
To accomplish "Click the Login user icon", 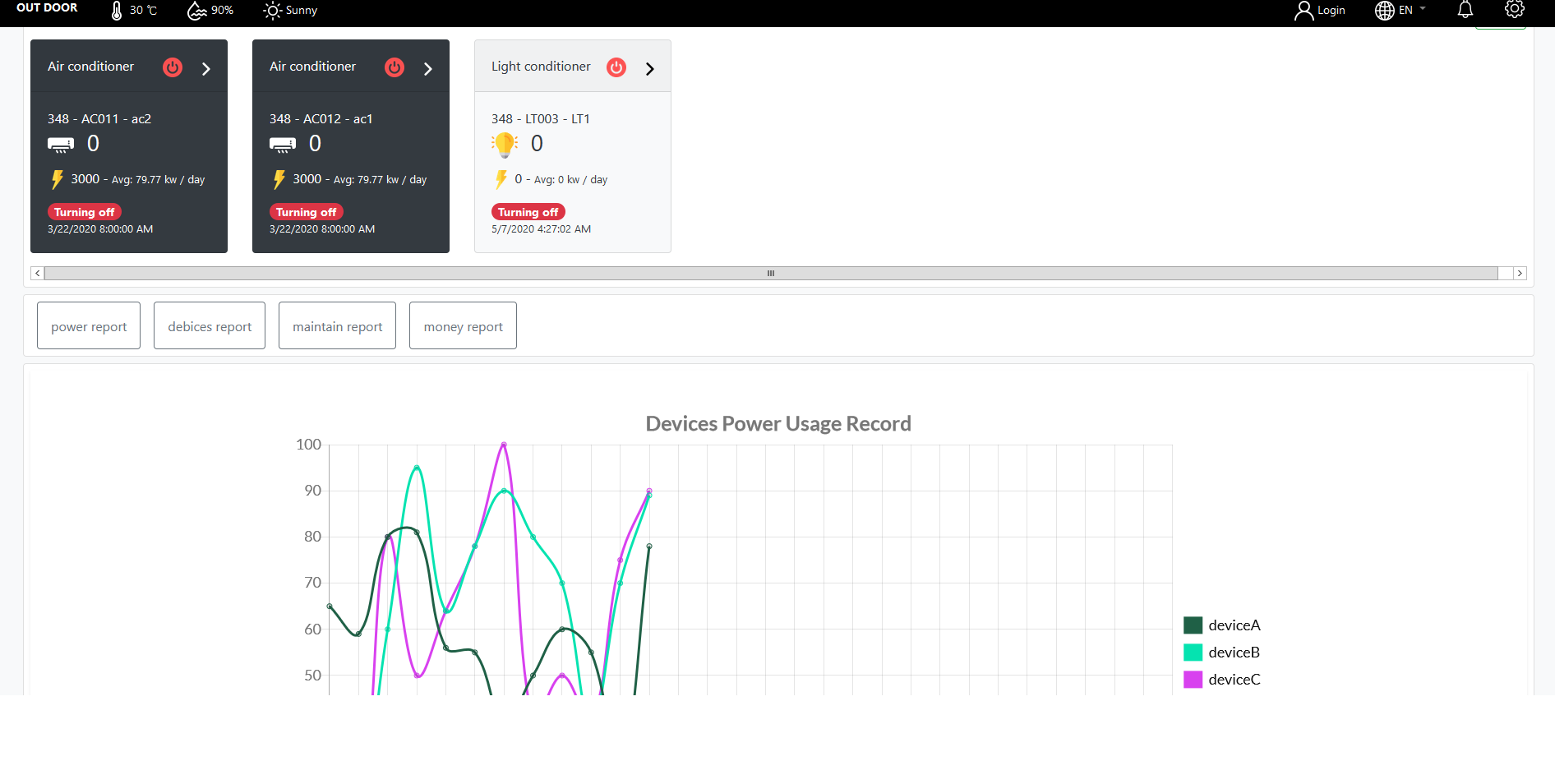I will (x=1304, y=11).
